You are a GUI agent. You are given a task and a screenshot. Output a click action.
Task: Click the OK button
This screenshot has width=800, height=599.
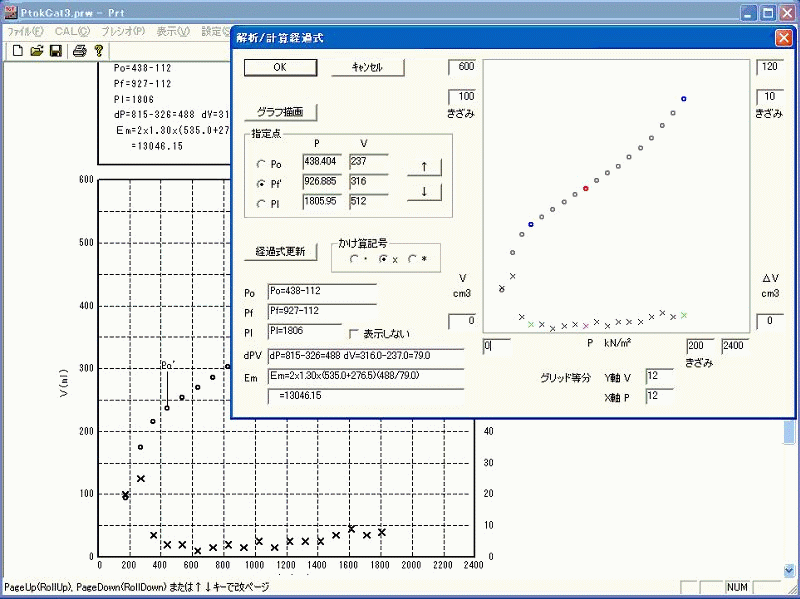280,67
